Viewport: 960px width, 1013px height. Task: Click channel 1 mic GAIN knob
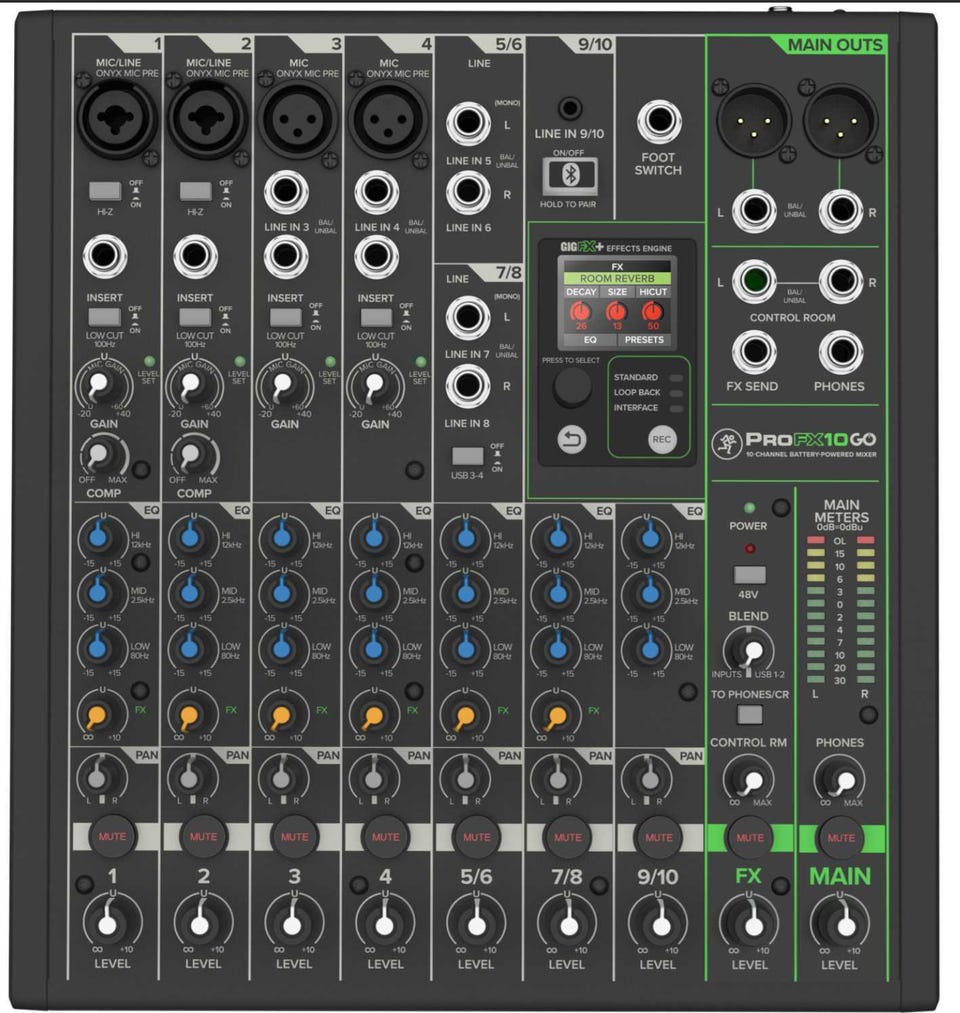(x=100, y=385)
